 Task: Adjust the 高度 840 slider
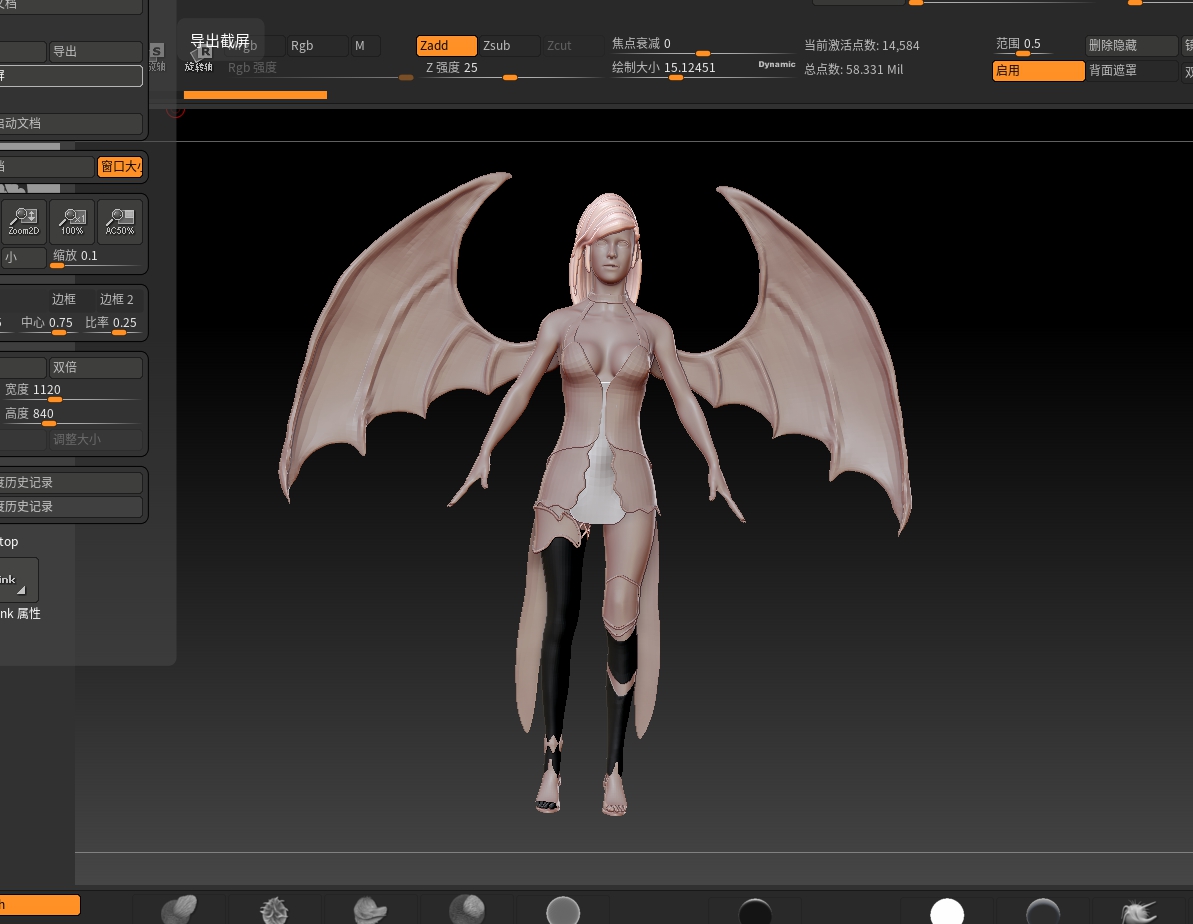[71, 416]
